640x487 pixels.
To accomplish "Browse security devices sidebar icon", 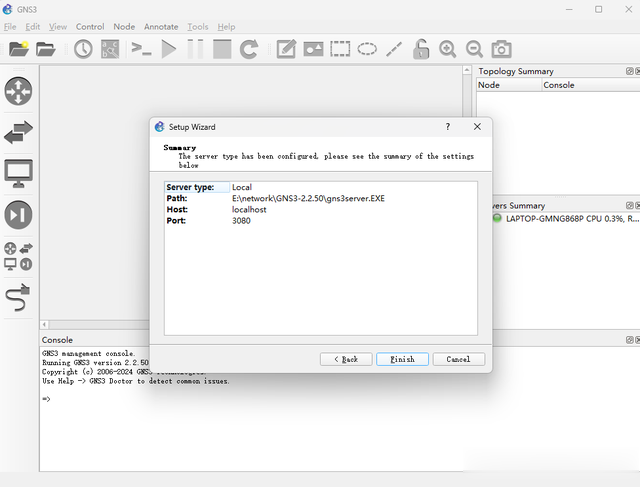I will click(x=18, y=215).
